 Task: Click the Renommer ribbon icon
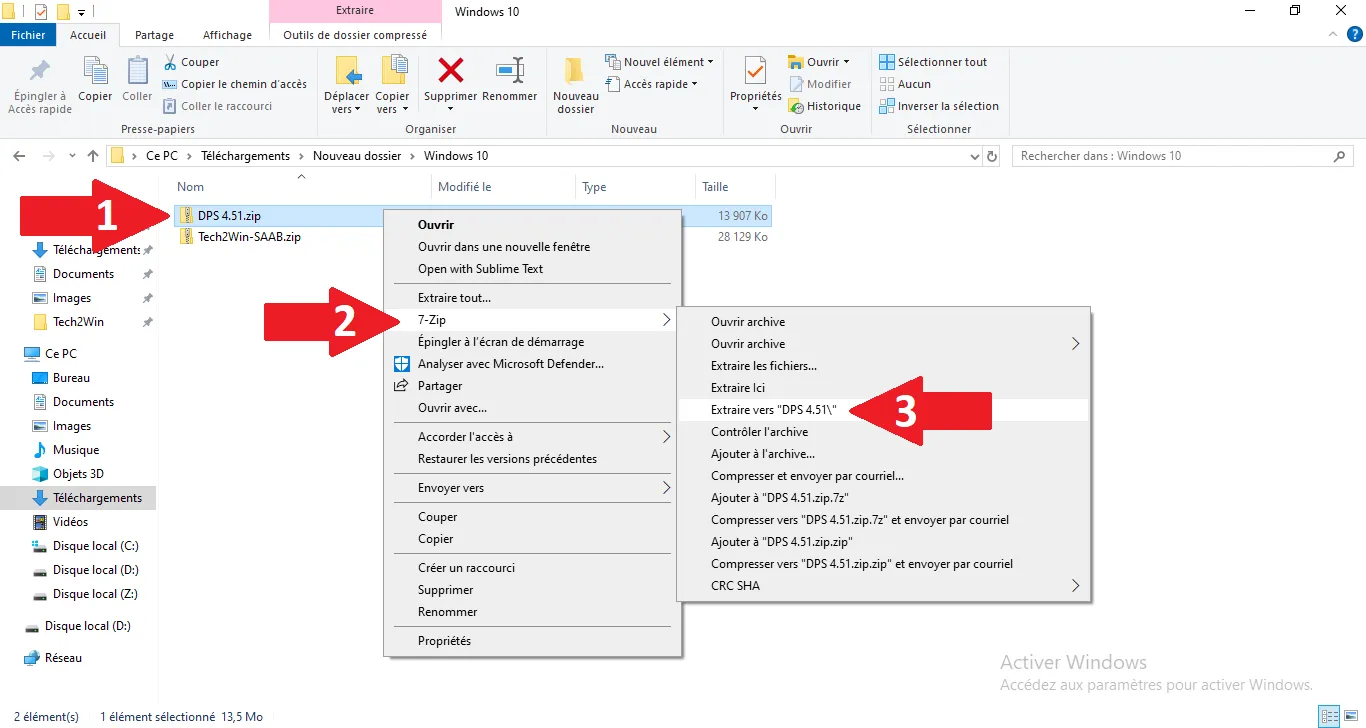pyautogui.click(x=510, y=71)
